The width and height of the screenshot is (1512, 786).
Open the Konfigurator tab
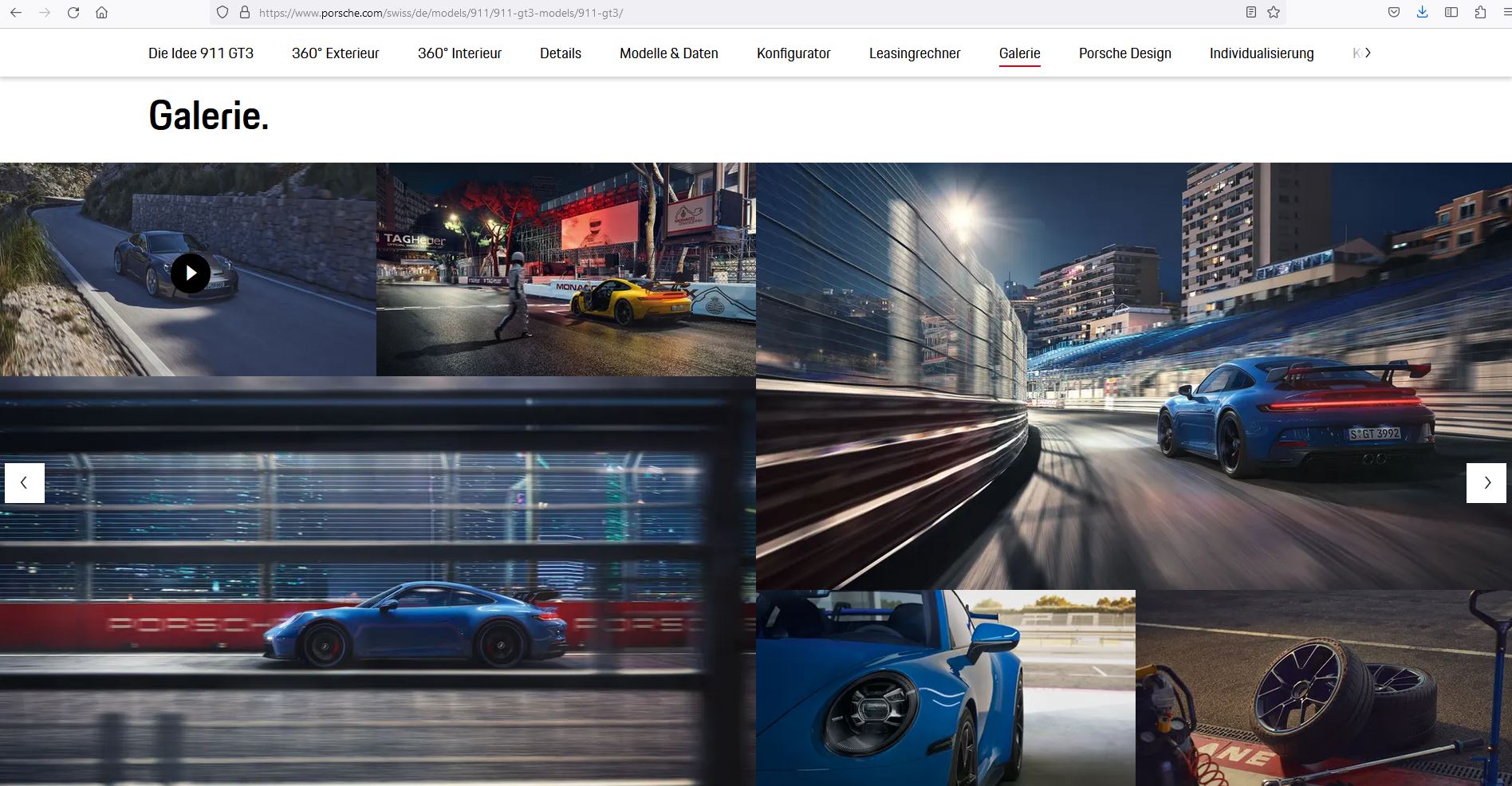coord(793,53)
